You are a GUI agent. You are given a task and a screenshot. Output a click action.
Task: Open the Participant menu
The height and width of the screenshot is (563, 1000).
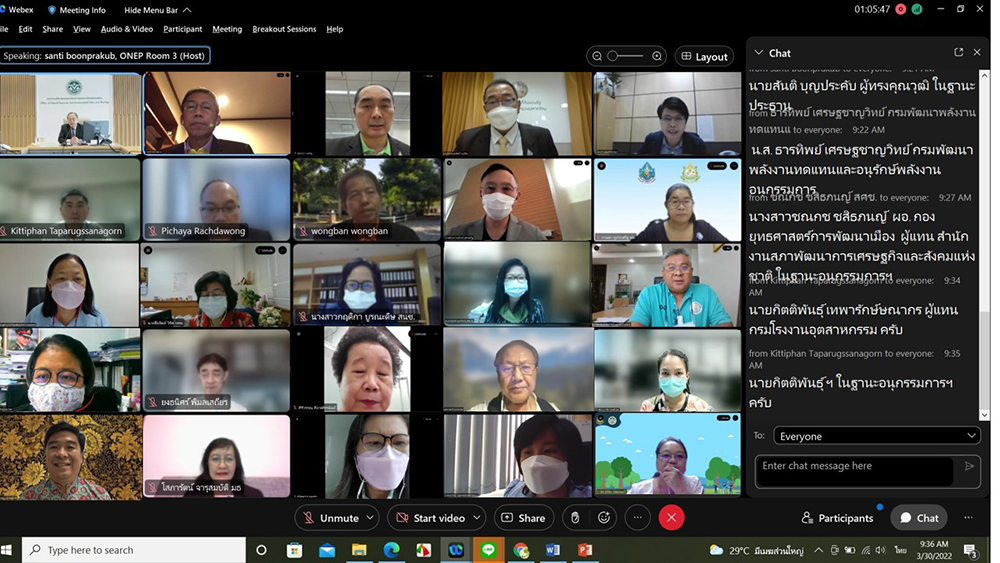pos(182,29)
